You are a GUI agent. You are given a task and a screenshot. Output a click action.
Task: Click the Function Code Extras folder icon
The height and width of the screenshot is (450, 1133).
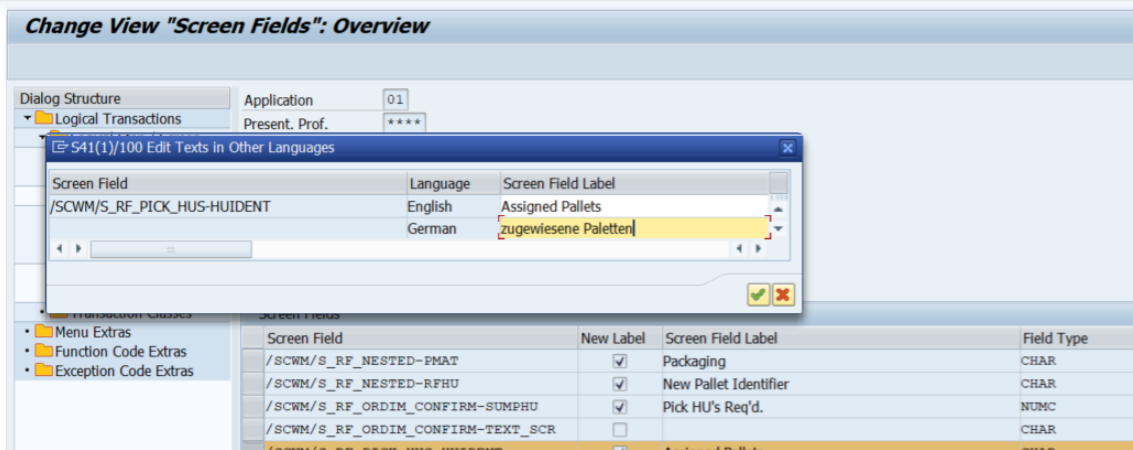tap(43, 351)
